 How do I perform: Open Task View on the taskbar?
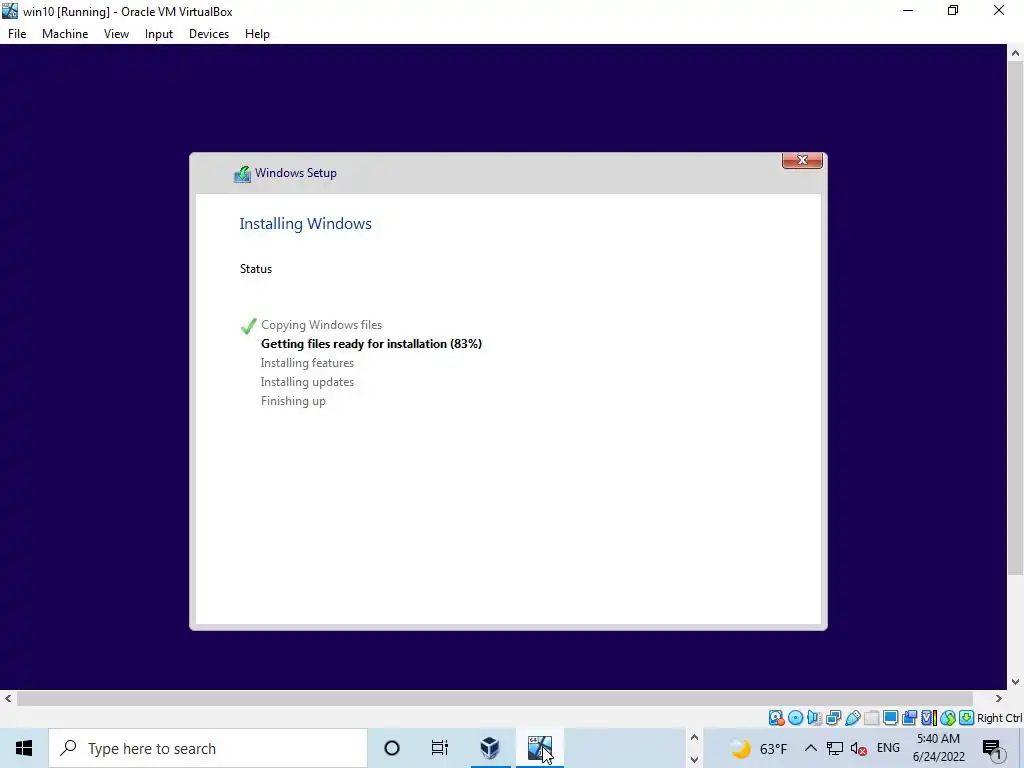click(440, 748)
